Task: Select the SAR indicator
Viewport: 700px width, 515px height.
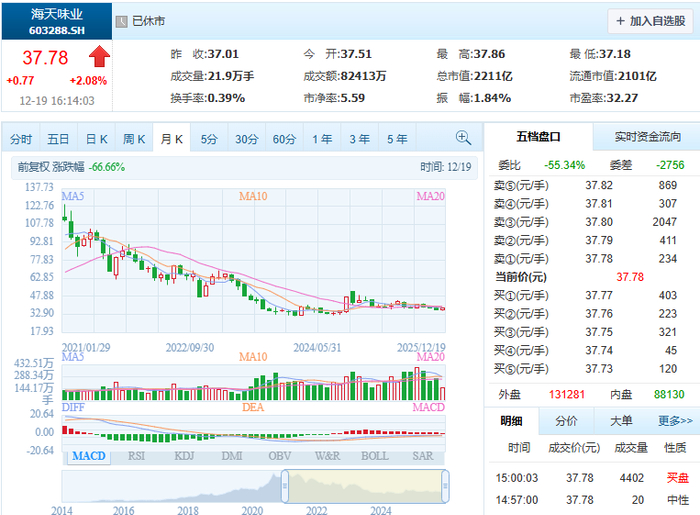Action: coord(422,456)
